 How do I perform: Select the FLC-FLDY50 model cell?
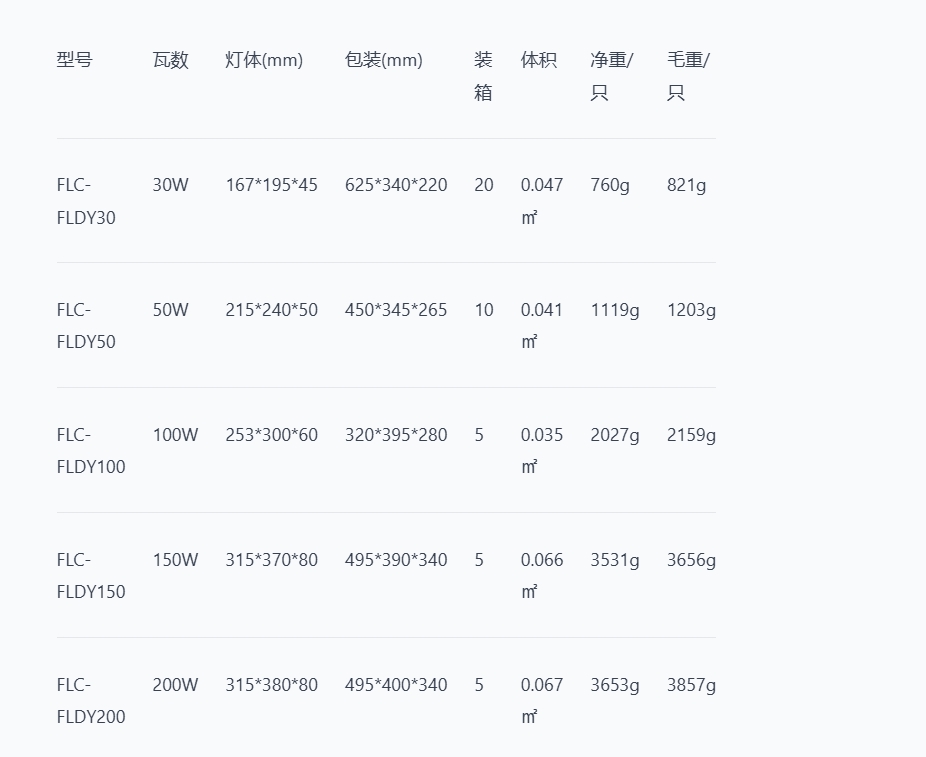tap(86, 326)
